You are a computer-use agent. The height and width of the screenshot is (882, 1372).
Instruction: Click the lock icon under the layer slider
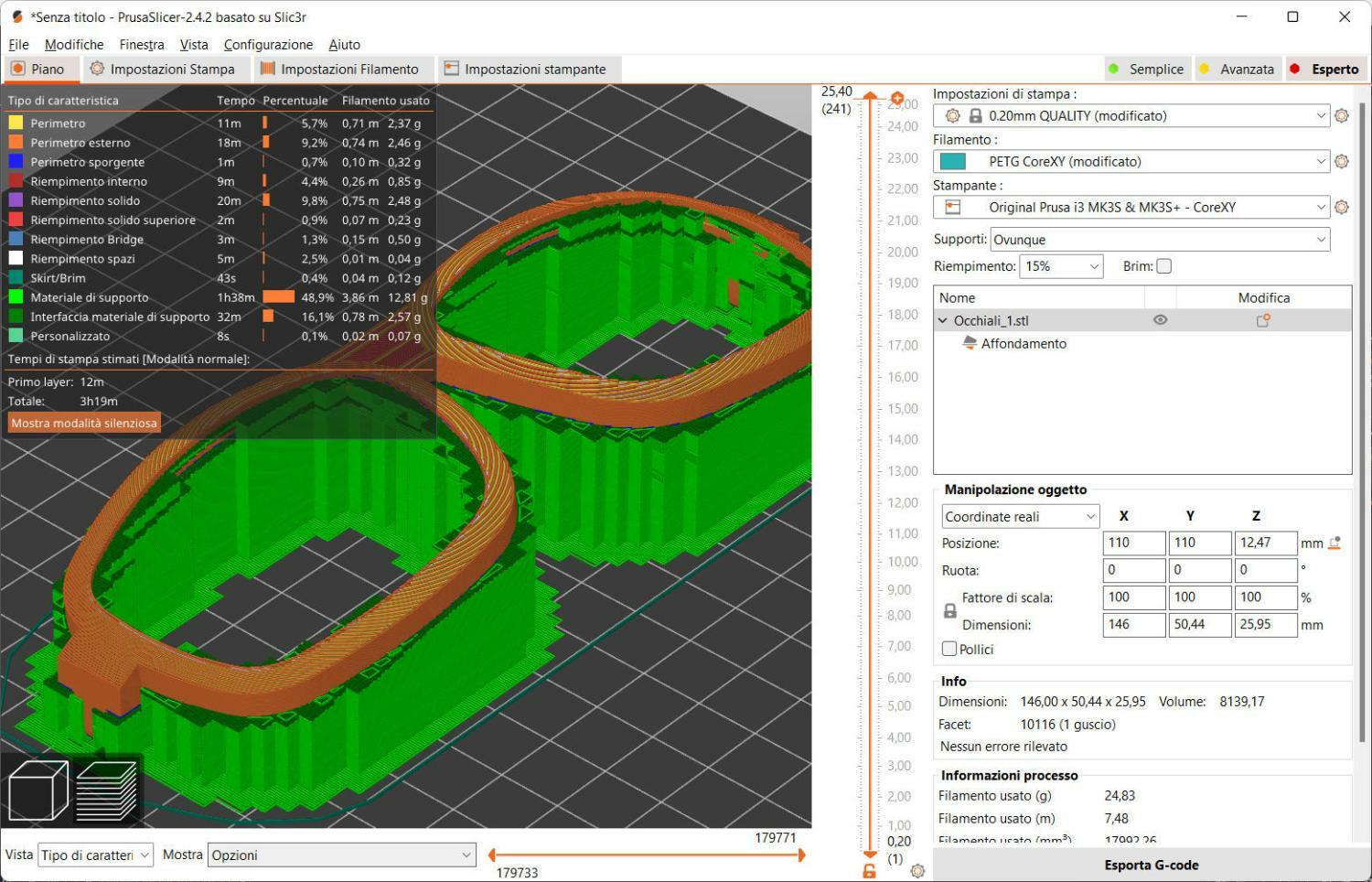(x=869, y=871)
